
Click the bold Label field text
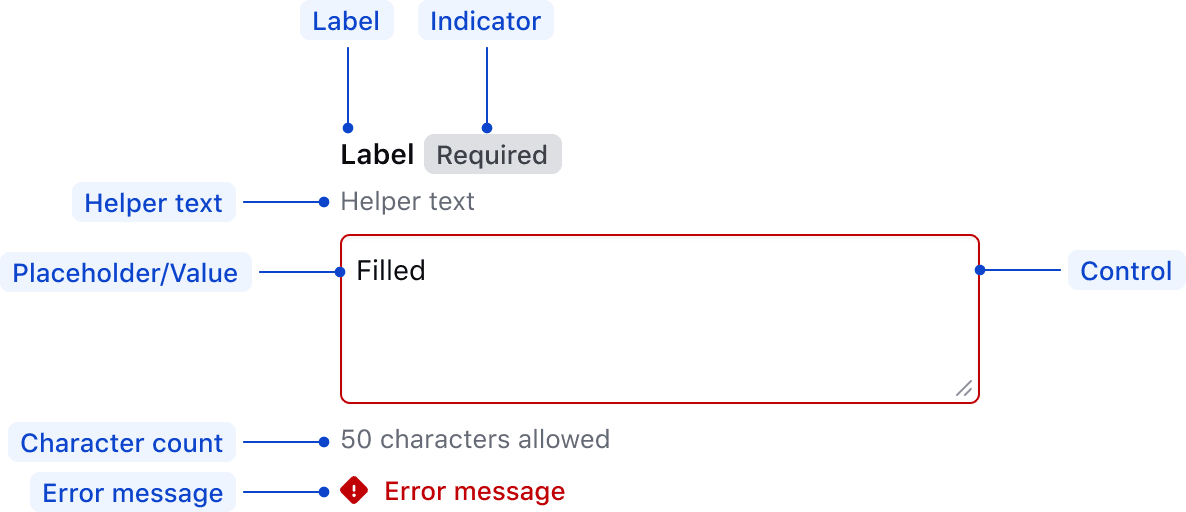tap(377, 155)
